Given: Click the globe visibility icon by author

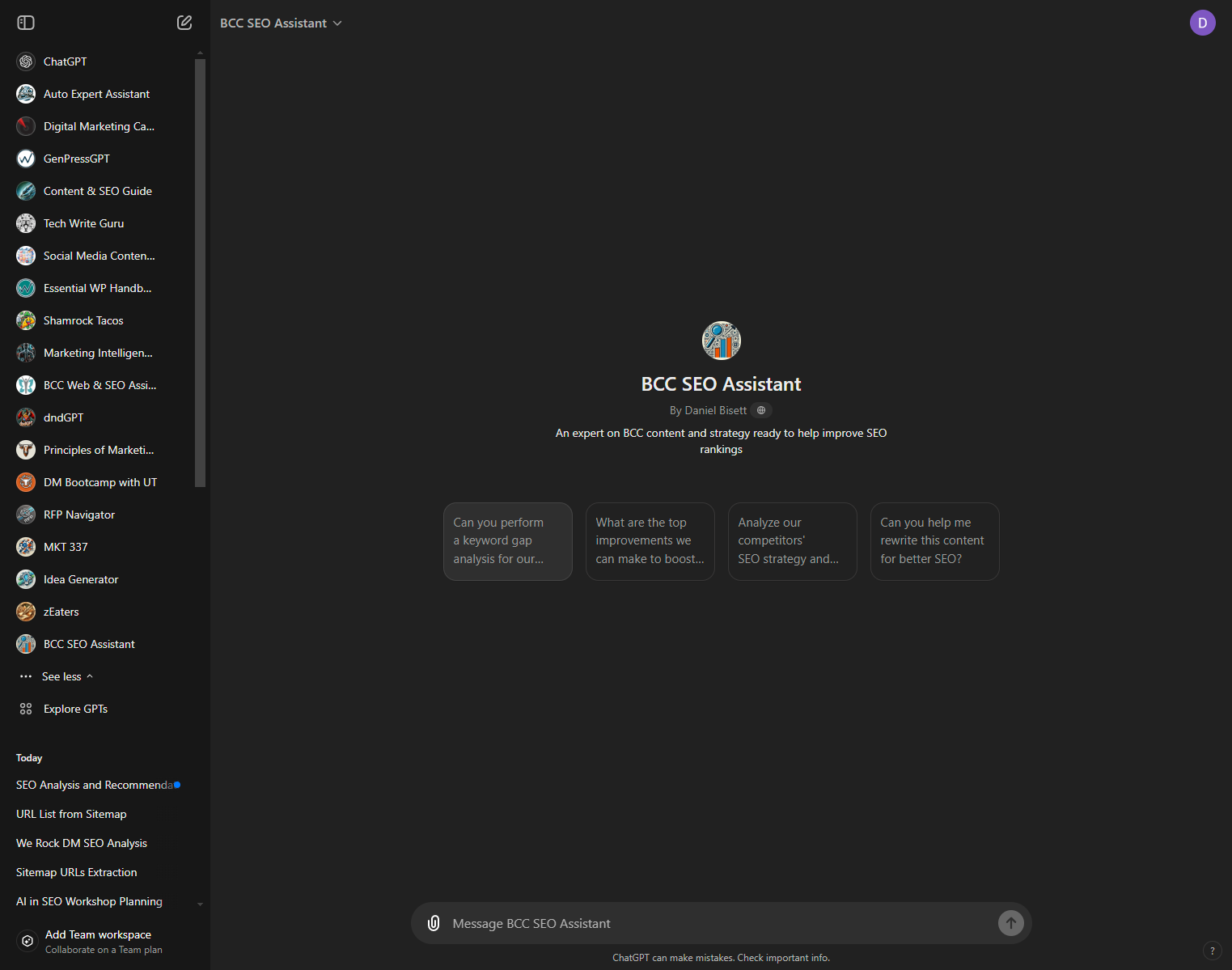Looking at the screenshot, I should 761,410.
